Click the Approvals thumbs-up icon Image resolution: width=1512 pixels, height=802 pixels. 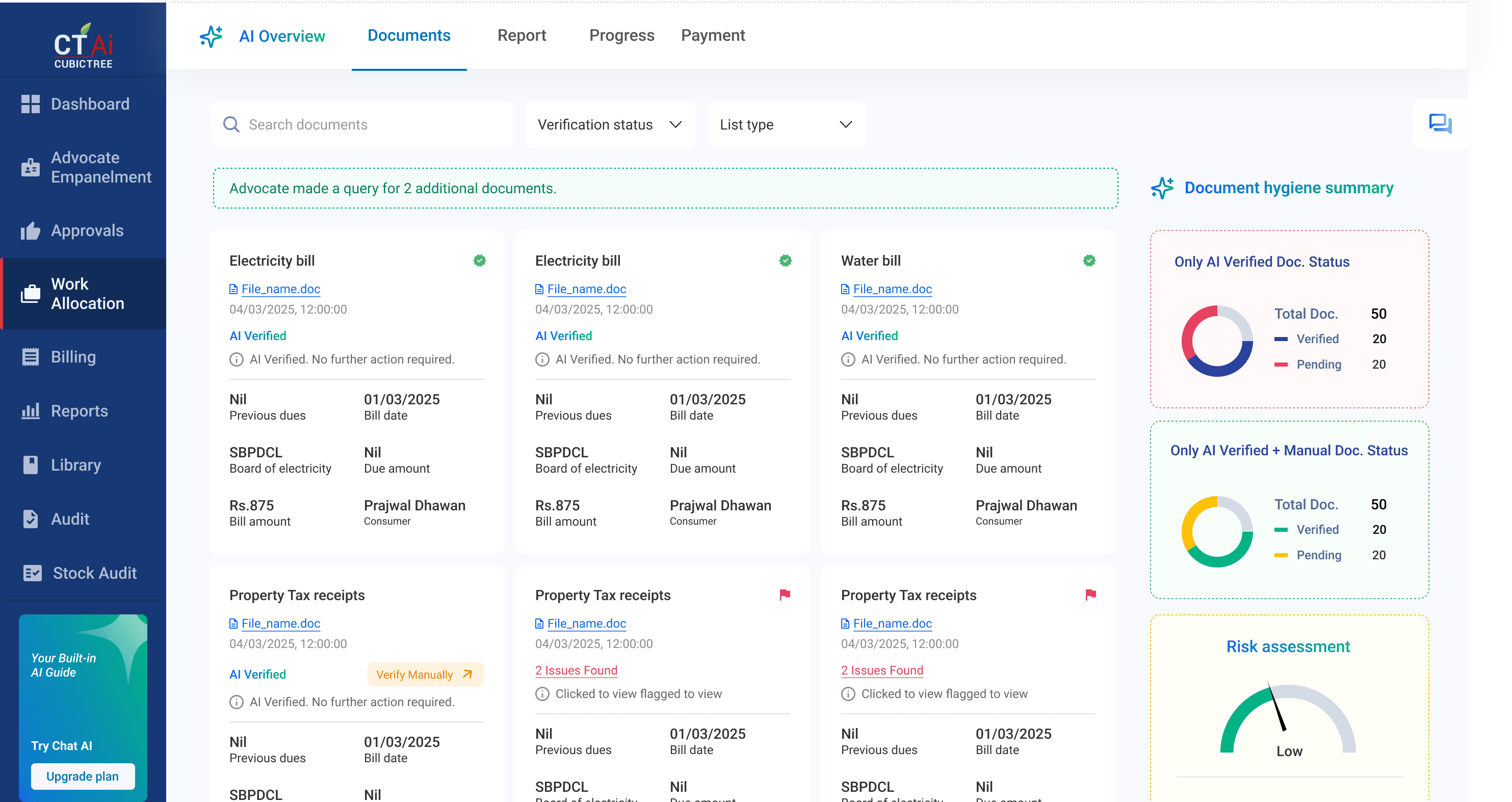pos(30,231)
